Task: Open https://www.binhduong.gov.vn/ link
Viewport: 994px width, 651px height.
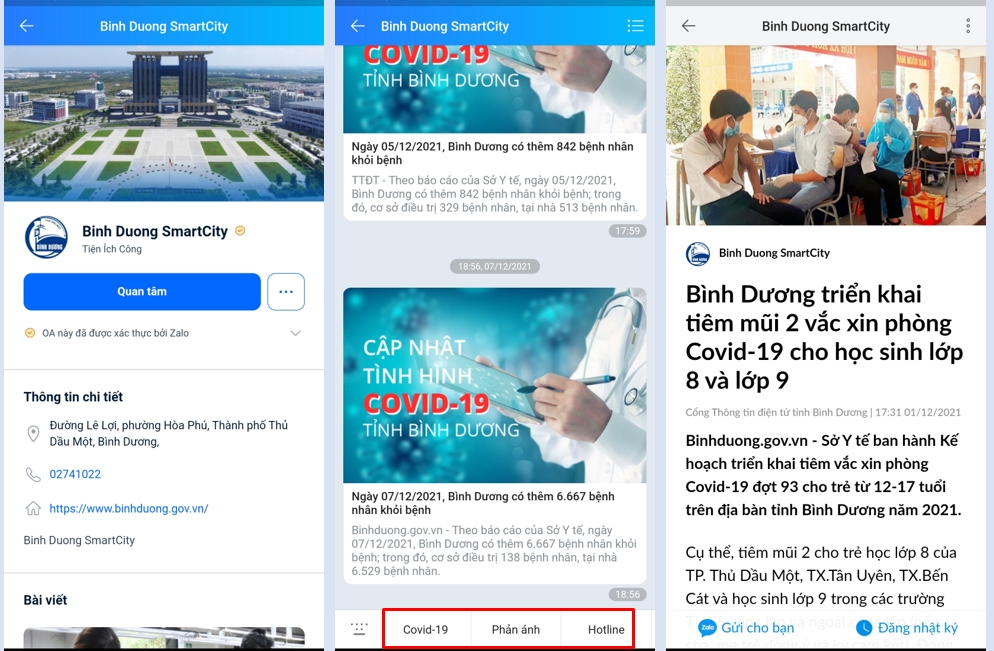Action: 129,508
